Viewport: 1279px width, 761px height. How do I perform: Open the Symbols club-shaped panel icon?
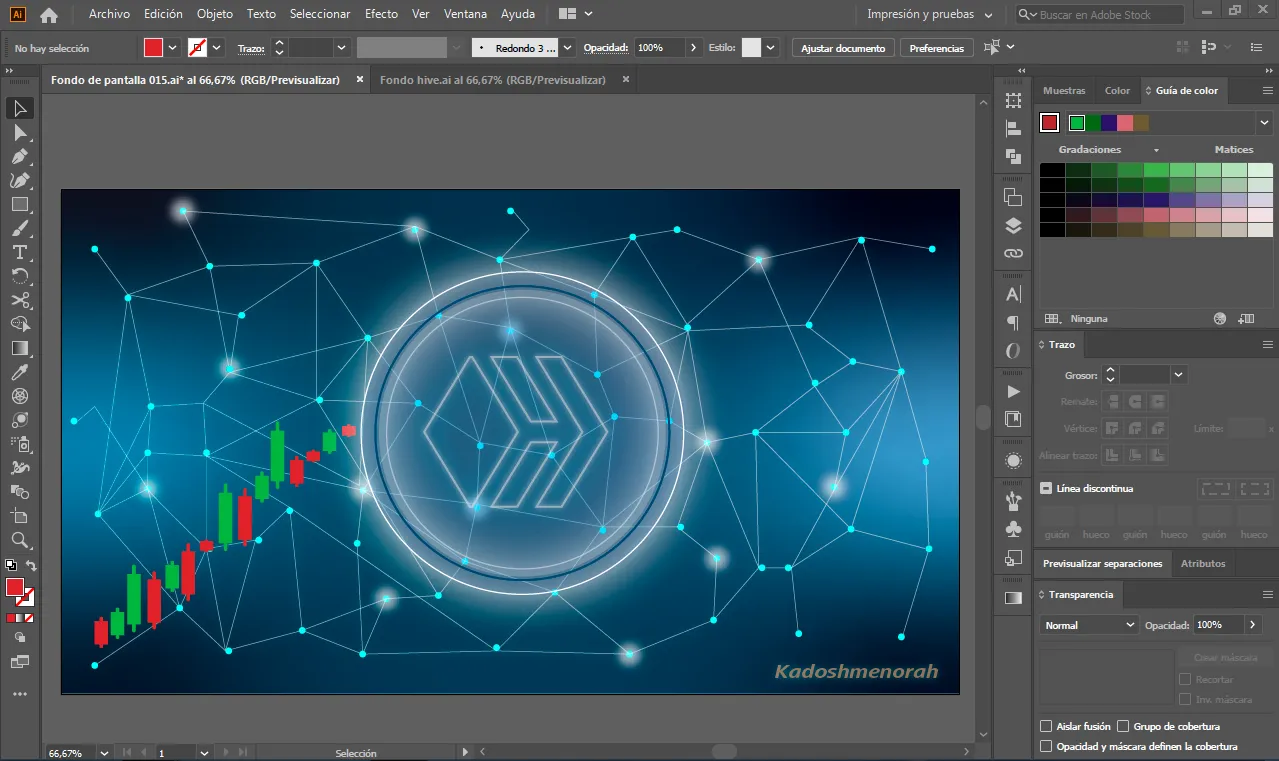1013,529
